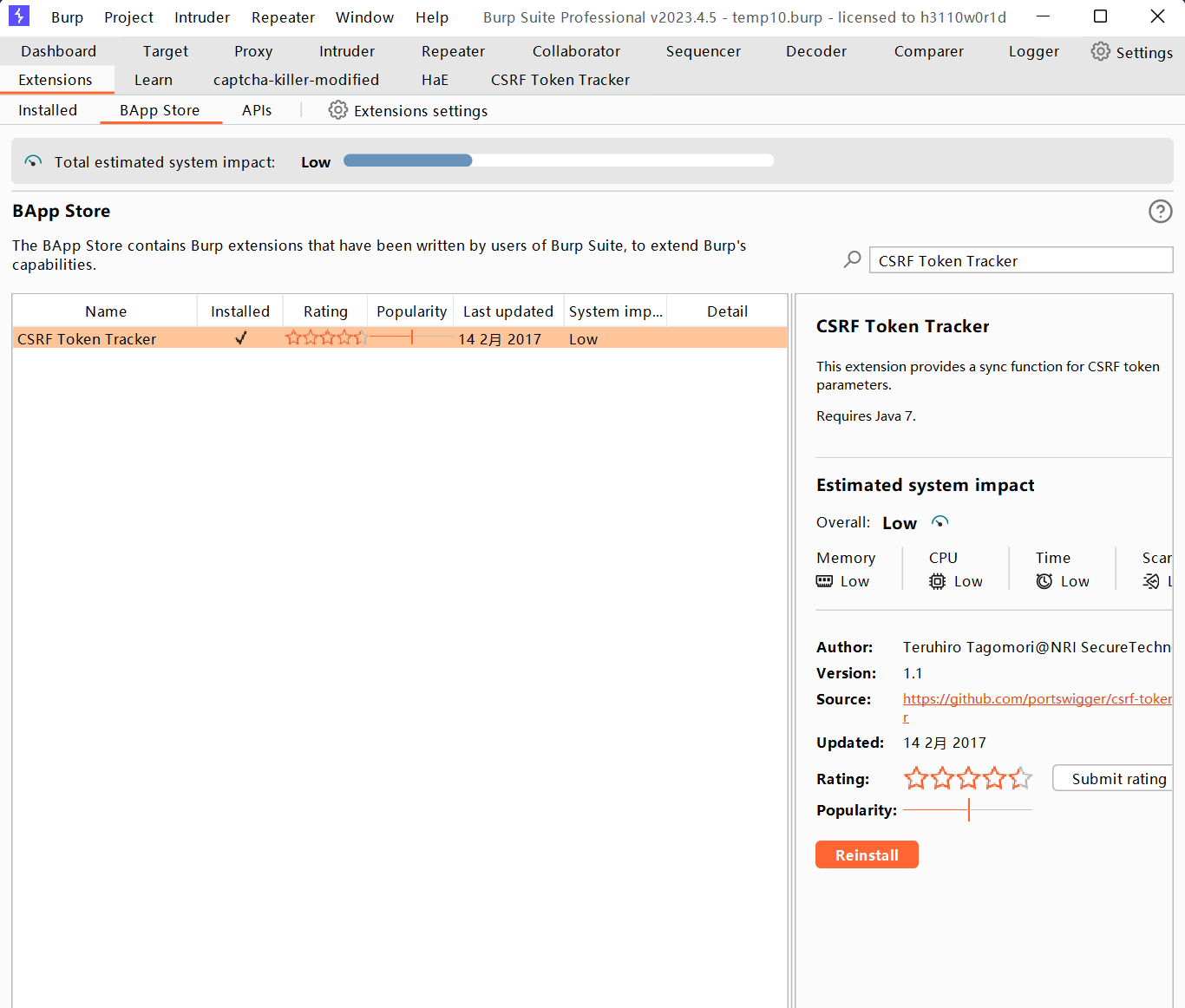
Task: Open the Burp menu
Action: click(67, 17)
